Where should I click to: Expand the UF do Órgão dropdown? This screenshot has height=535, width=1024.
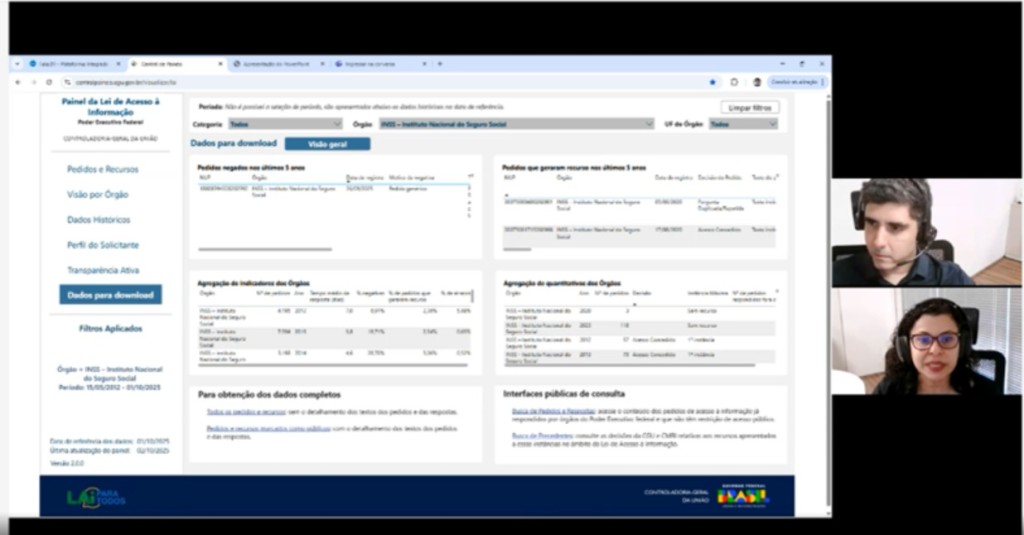click(743, 124)
